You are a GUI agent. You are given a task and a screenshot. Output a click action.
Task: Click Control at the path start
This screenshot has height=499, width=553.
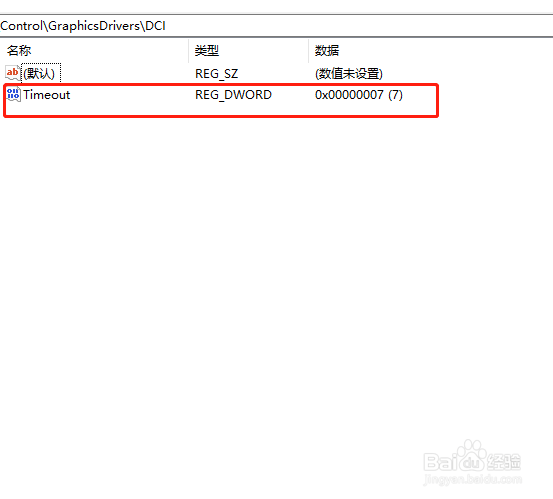coord(21,26)
